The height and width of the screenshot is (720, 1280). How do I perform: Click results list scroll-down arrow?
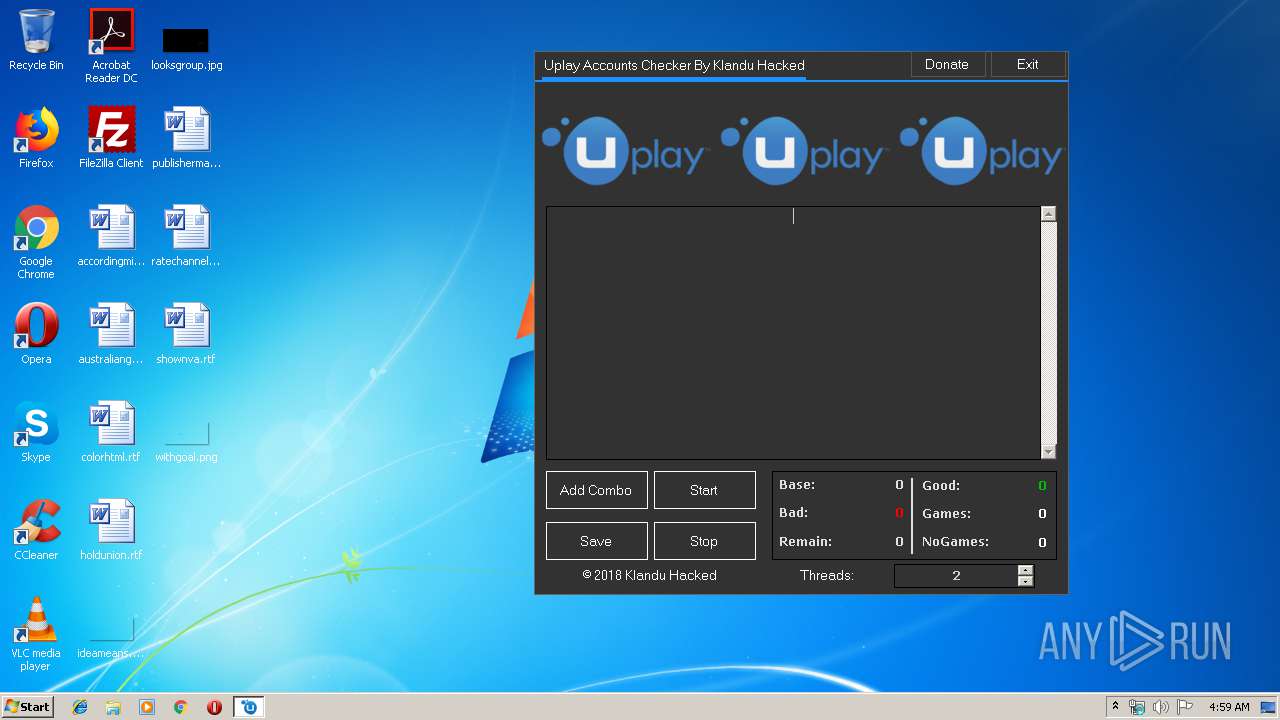click(1048, 452)
